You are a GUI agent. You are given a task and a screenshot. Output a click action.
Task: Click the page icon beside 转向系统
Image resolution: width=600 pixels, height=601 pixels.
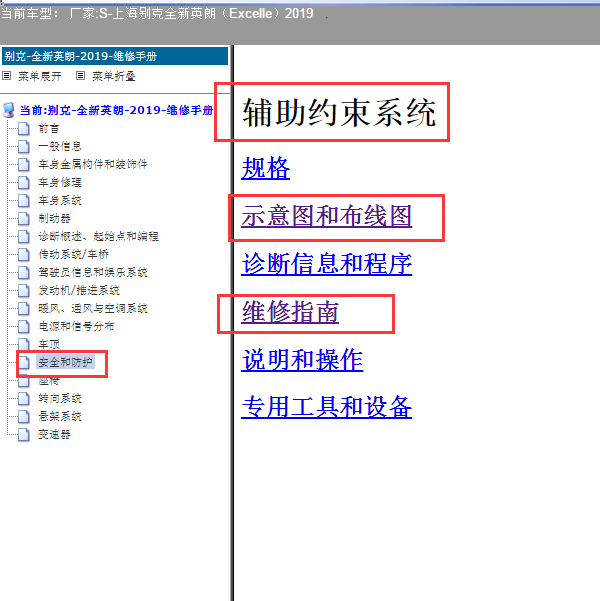[x=23, y=399]
